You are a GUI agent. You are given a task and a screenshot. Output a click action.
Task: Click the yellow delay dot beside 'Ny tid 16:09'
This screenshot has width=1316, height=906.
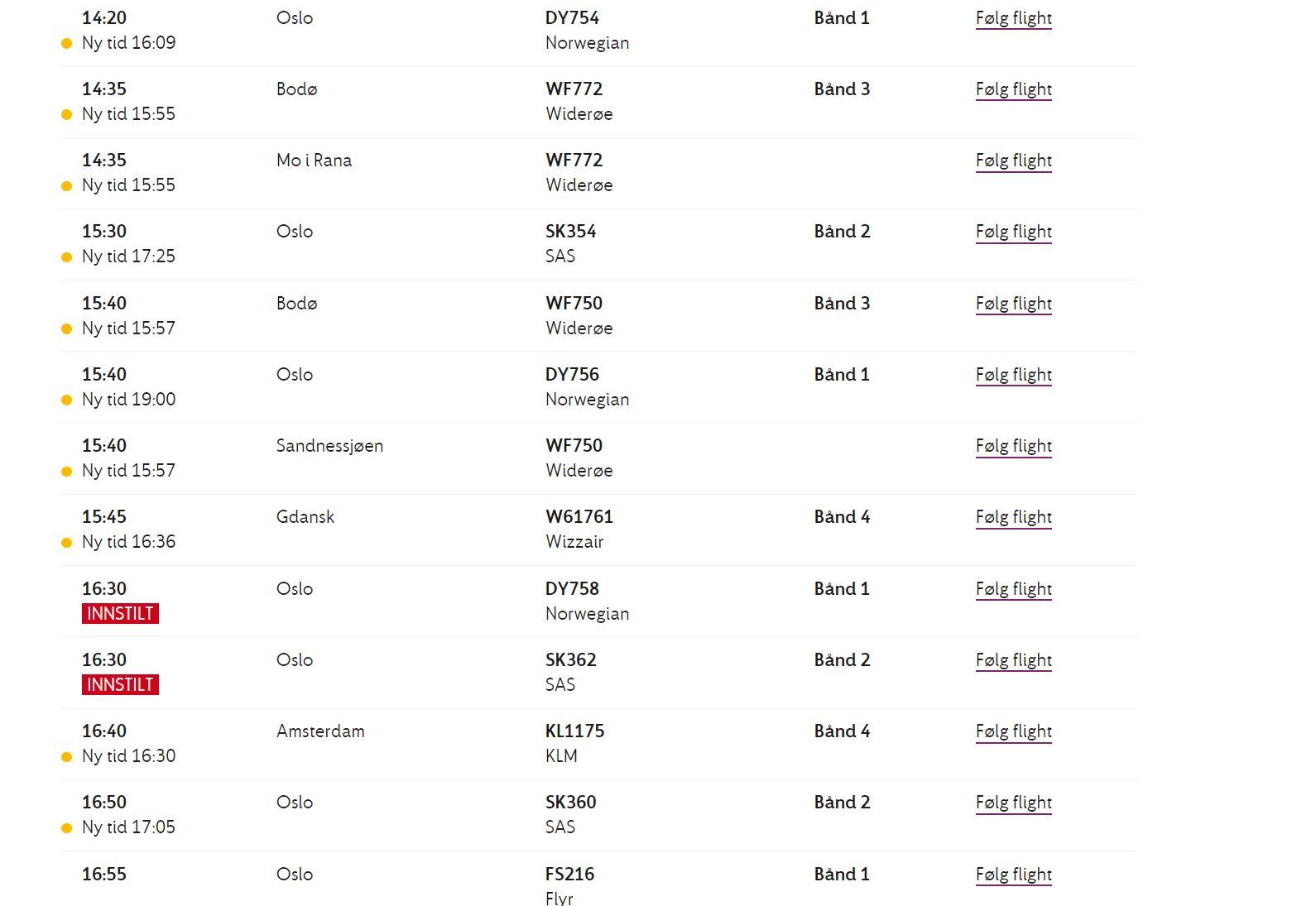(67, 44)
